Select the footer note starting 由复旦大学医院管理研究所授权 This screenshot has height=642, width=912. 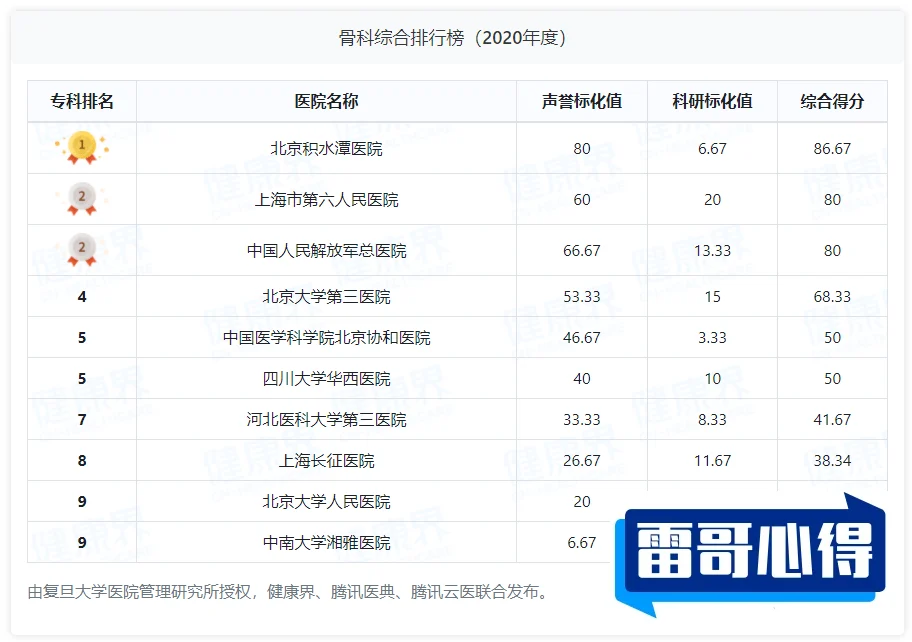(x=288, y=592)
